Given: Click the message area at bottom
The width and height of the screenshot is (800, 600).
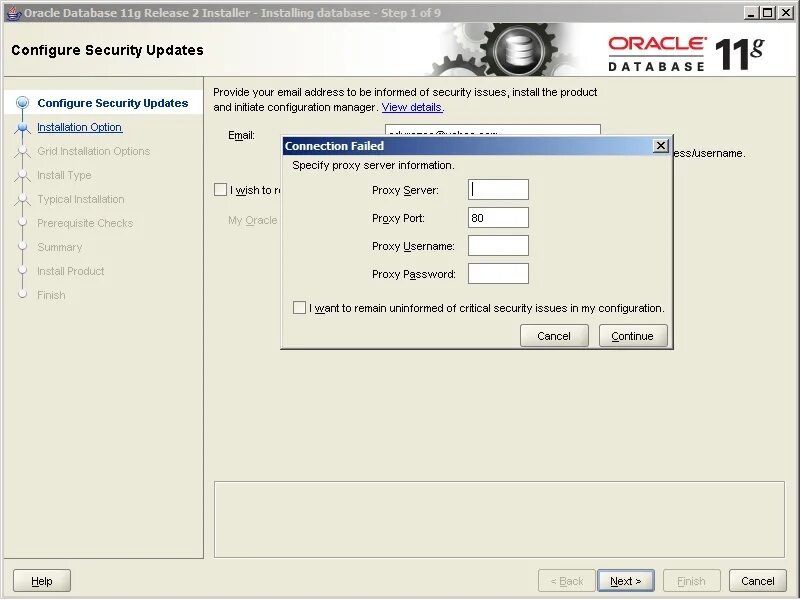Looking at the screenshot, I should coord(499,519).
